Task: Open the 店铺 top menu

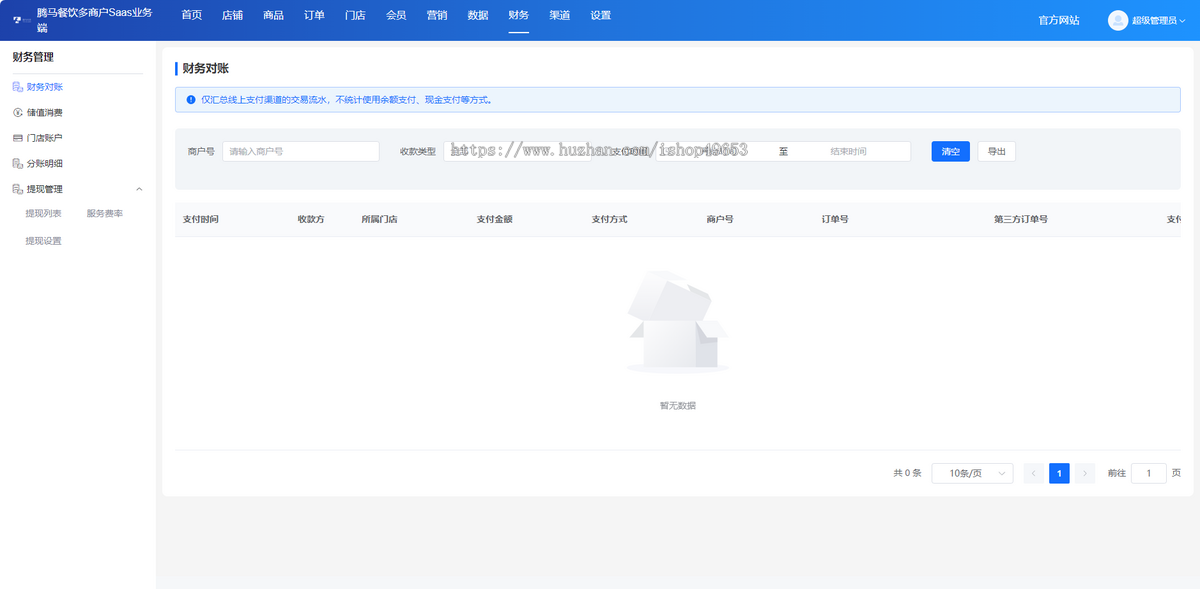Action: [x=232, y=15]
